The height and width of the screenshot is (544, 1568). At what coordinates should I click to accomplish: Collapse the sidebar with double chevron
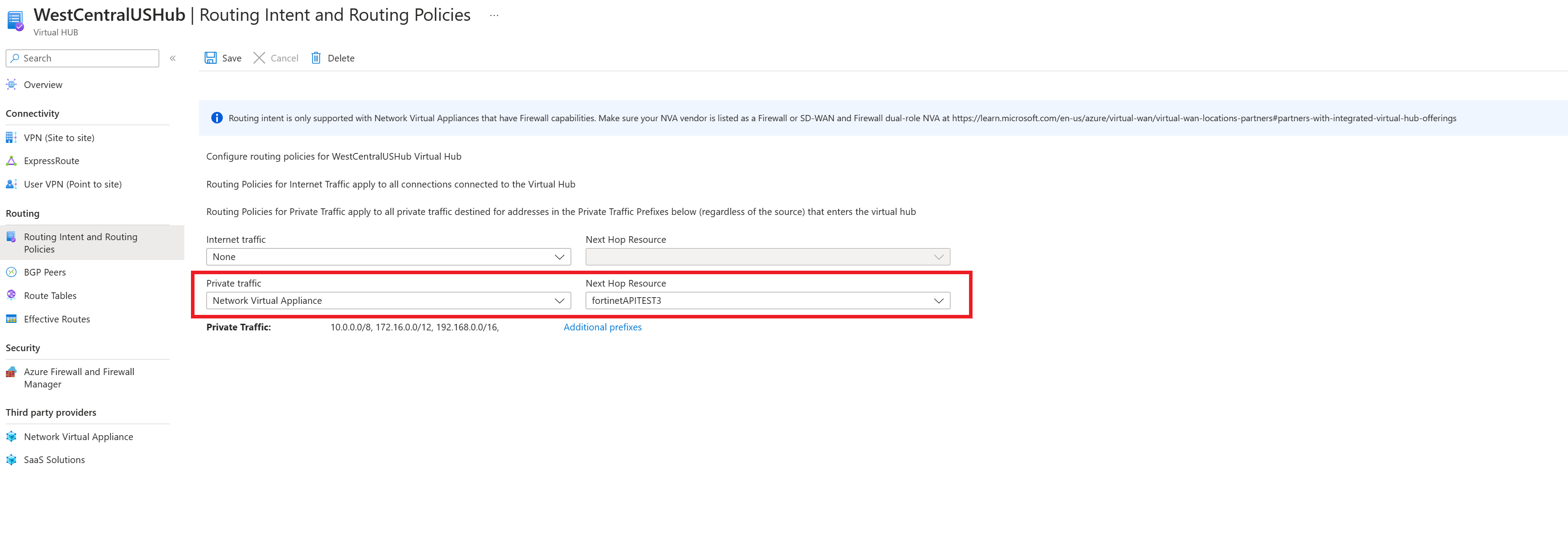(173, 58)
